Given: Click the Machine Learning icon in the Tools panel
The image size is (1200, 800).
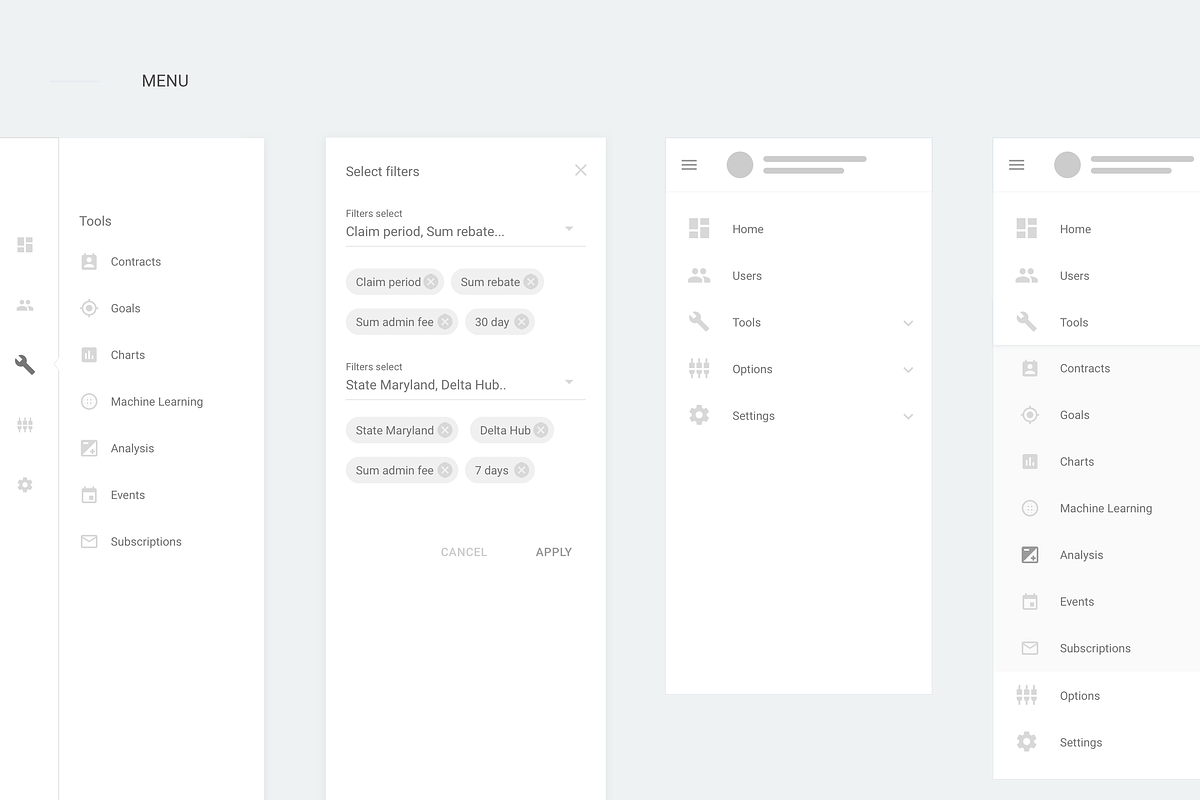Looking at the screenshot, I should point(89,401).
